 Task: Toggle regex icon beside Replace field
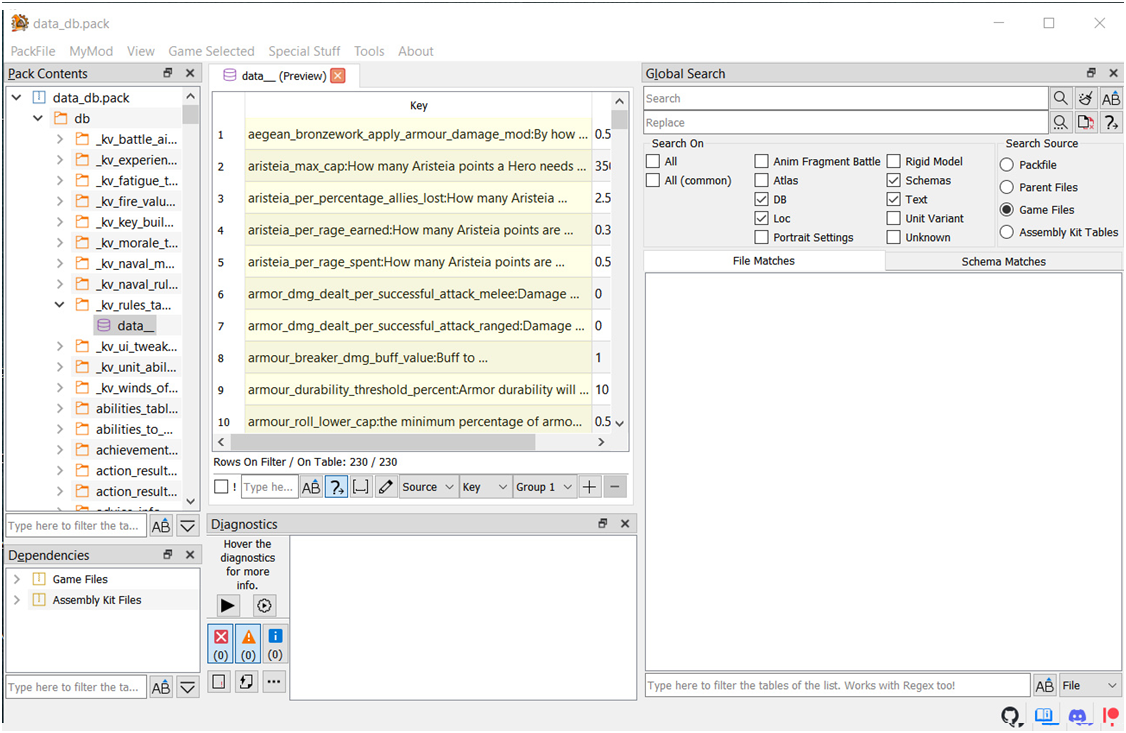pos(1111,123)
